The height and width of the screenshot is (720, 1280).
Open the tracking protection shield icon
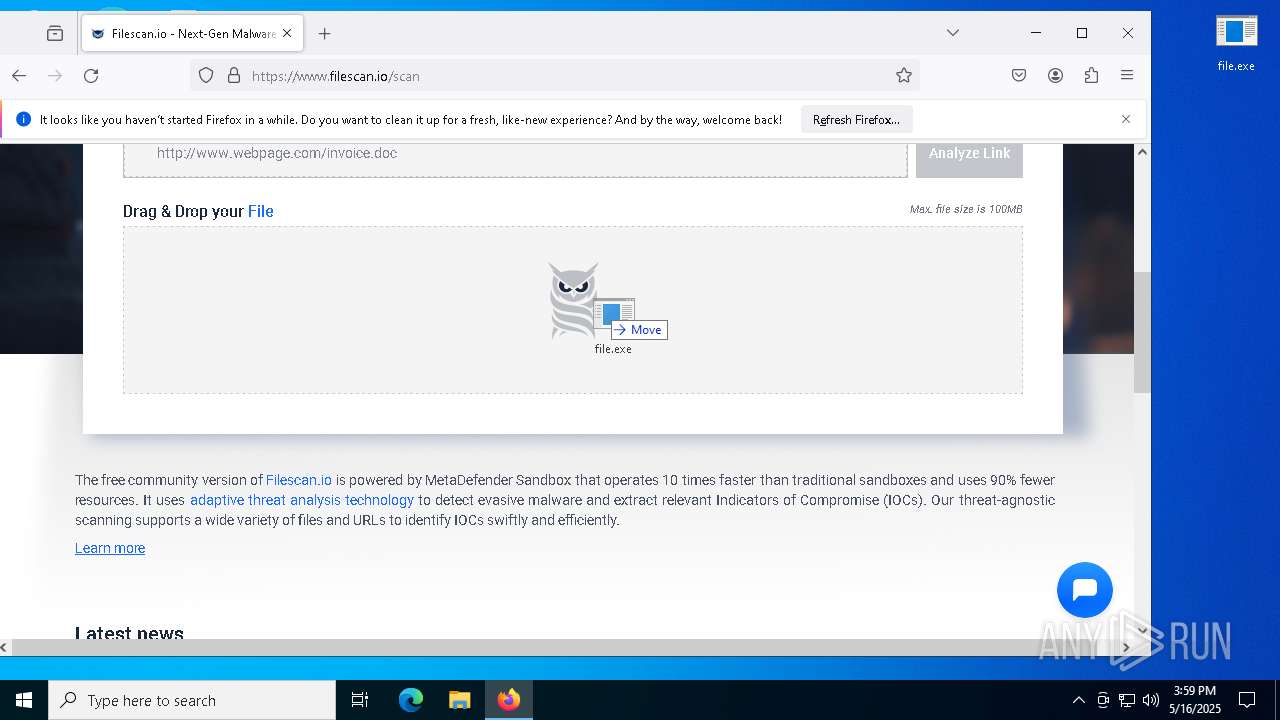206,75
